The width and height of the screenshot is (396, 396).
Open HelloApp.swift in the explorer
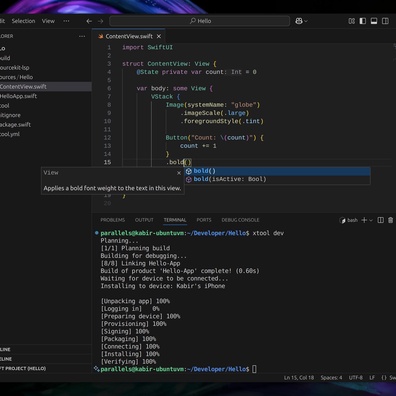(x=45, y=96)
